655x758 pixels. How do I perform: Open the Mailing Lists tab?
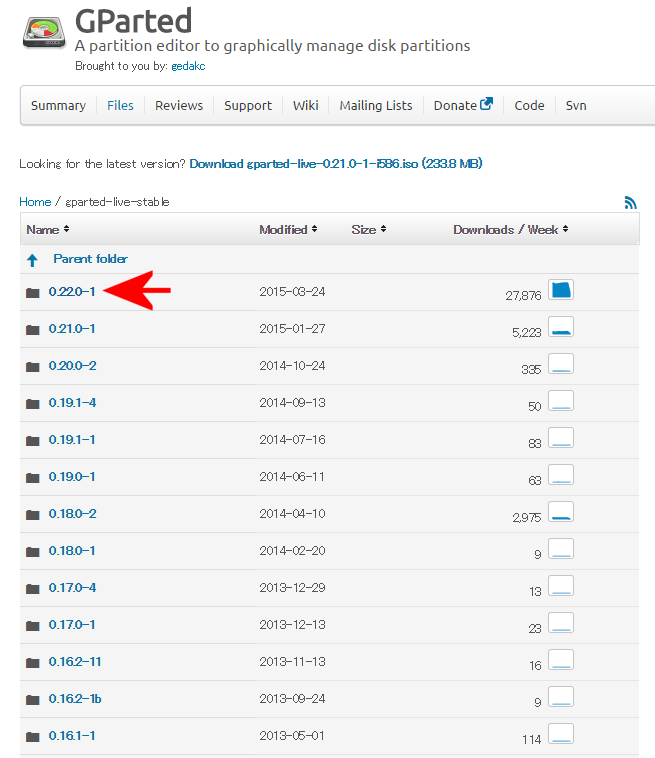pyautogui.click(x=376, y=105)
